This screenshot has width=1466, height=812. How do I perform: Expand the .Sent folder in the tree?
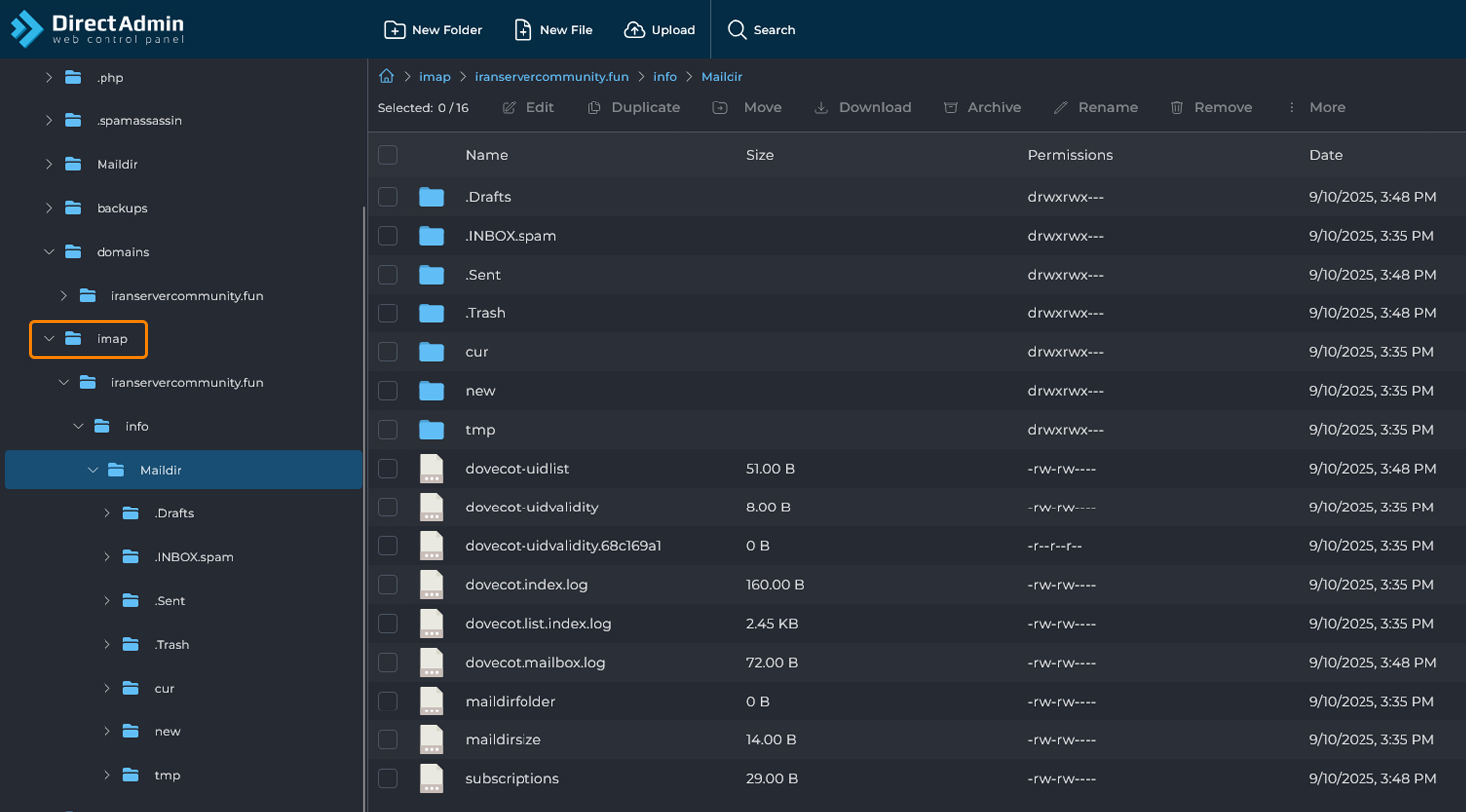click(x=106, y=601)
